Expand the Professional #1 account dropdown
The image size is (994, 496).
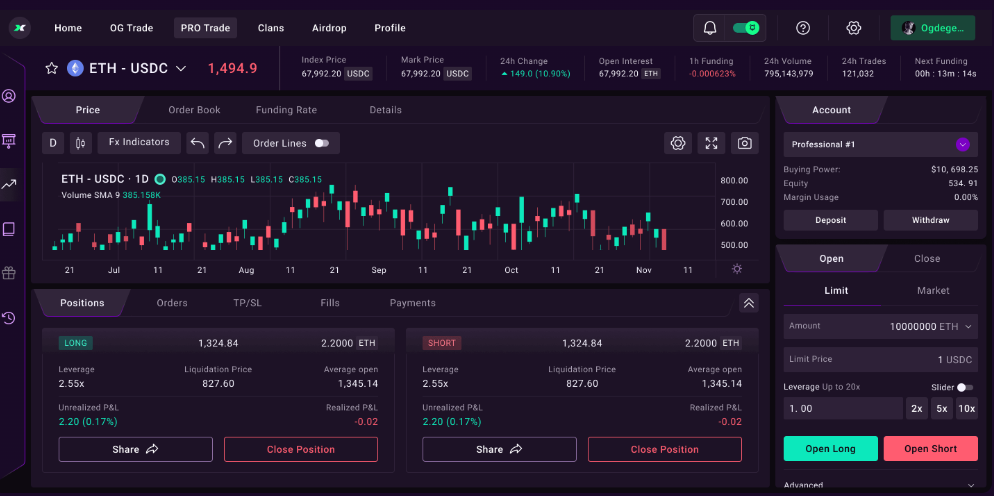[x=962, y=144]
